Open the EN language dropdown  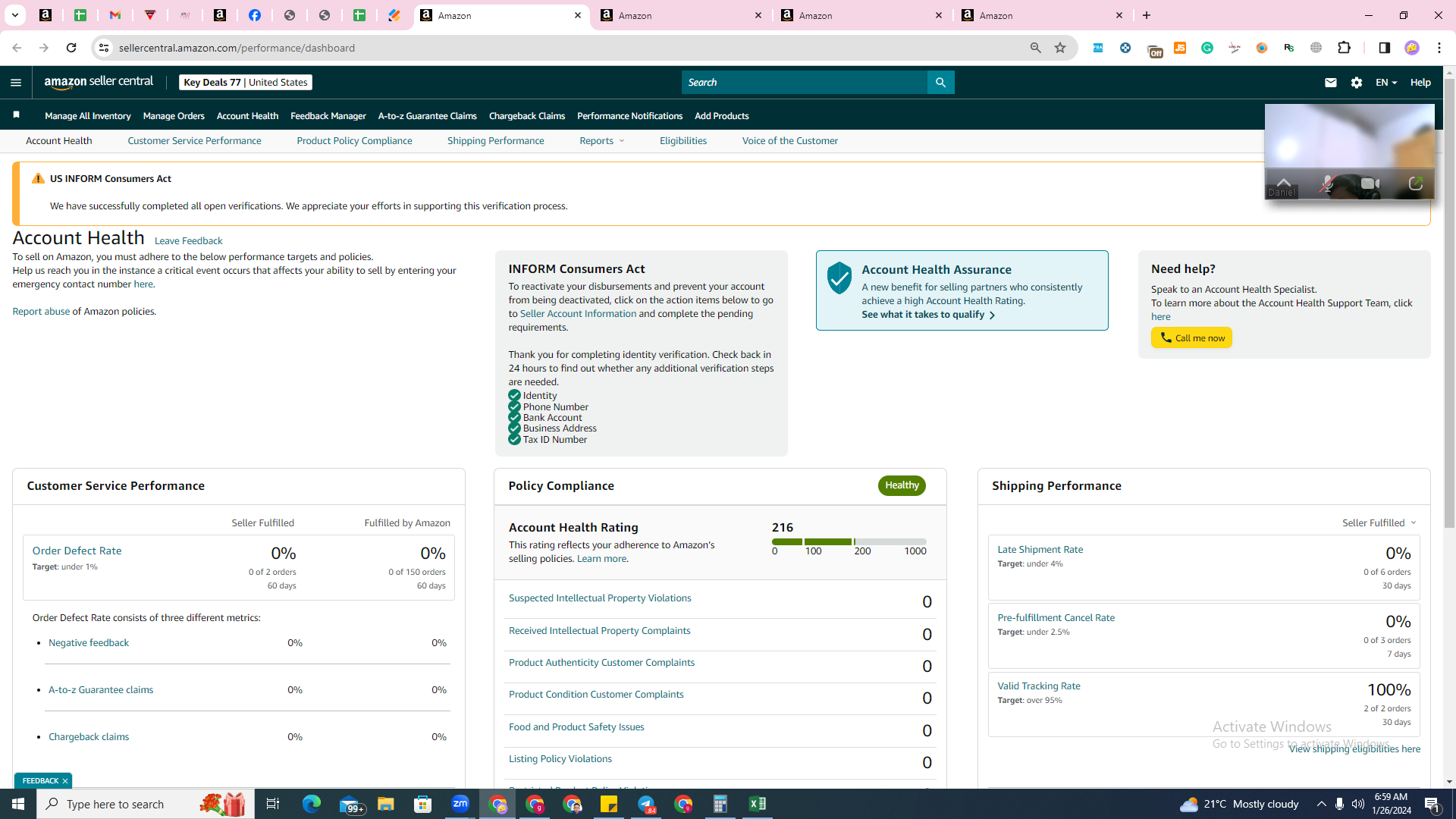pos(1386,83)
